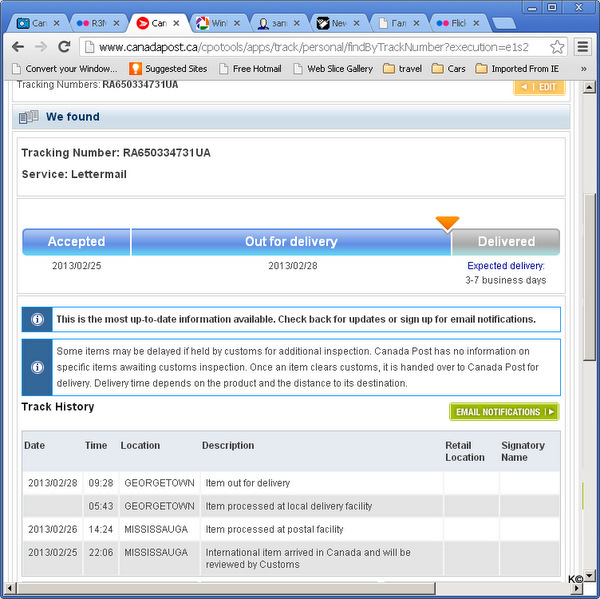Click the Description column header
600x599 pixels.
(228, 446)
